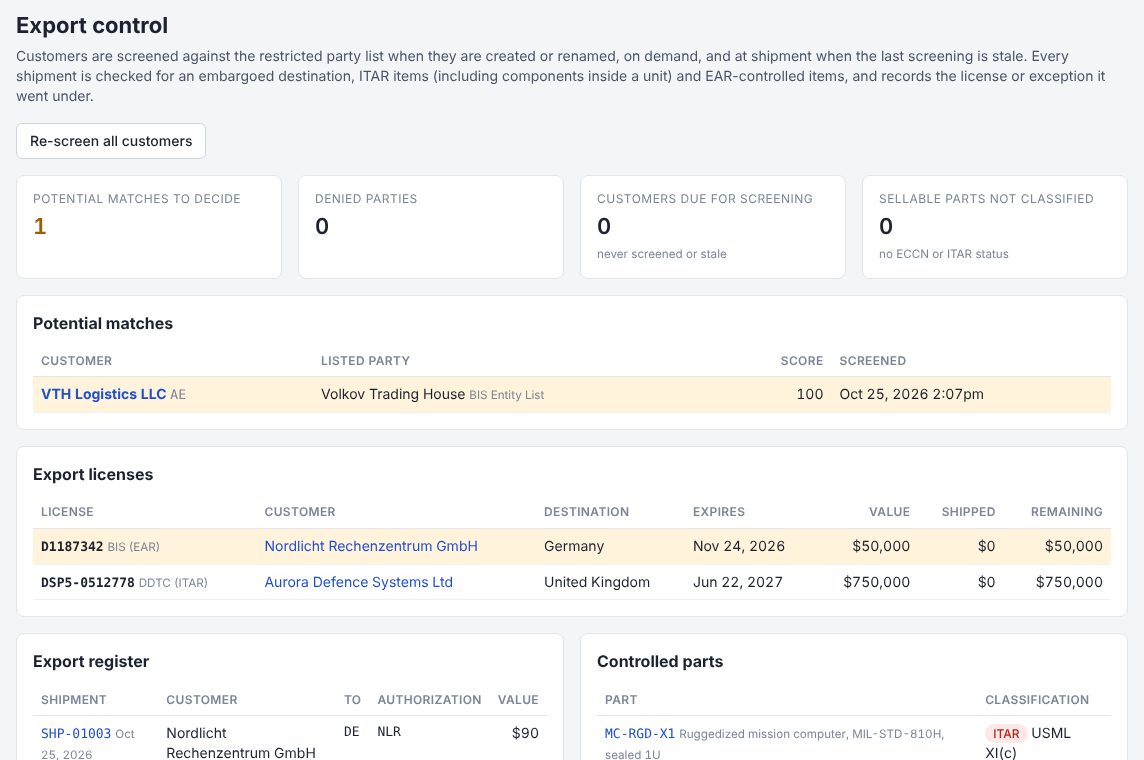This screenshot has height=760, width=1144.
Task: Open shipment SHP-01003 in the export register
Action: point(76,734)
